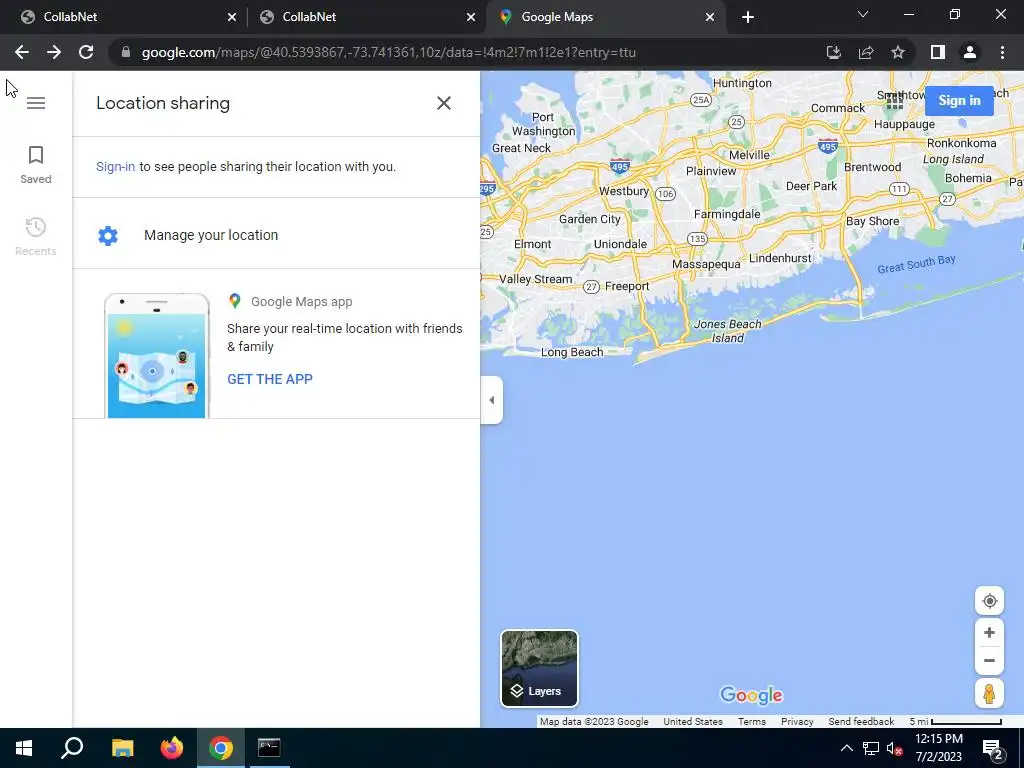1024x768 pixels.
Task: Click the 5 mi map scale bar
Action: click(955, 722)
